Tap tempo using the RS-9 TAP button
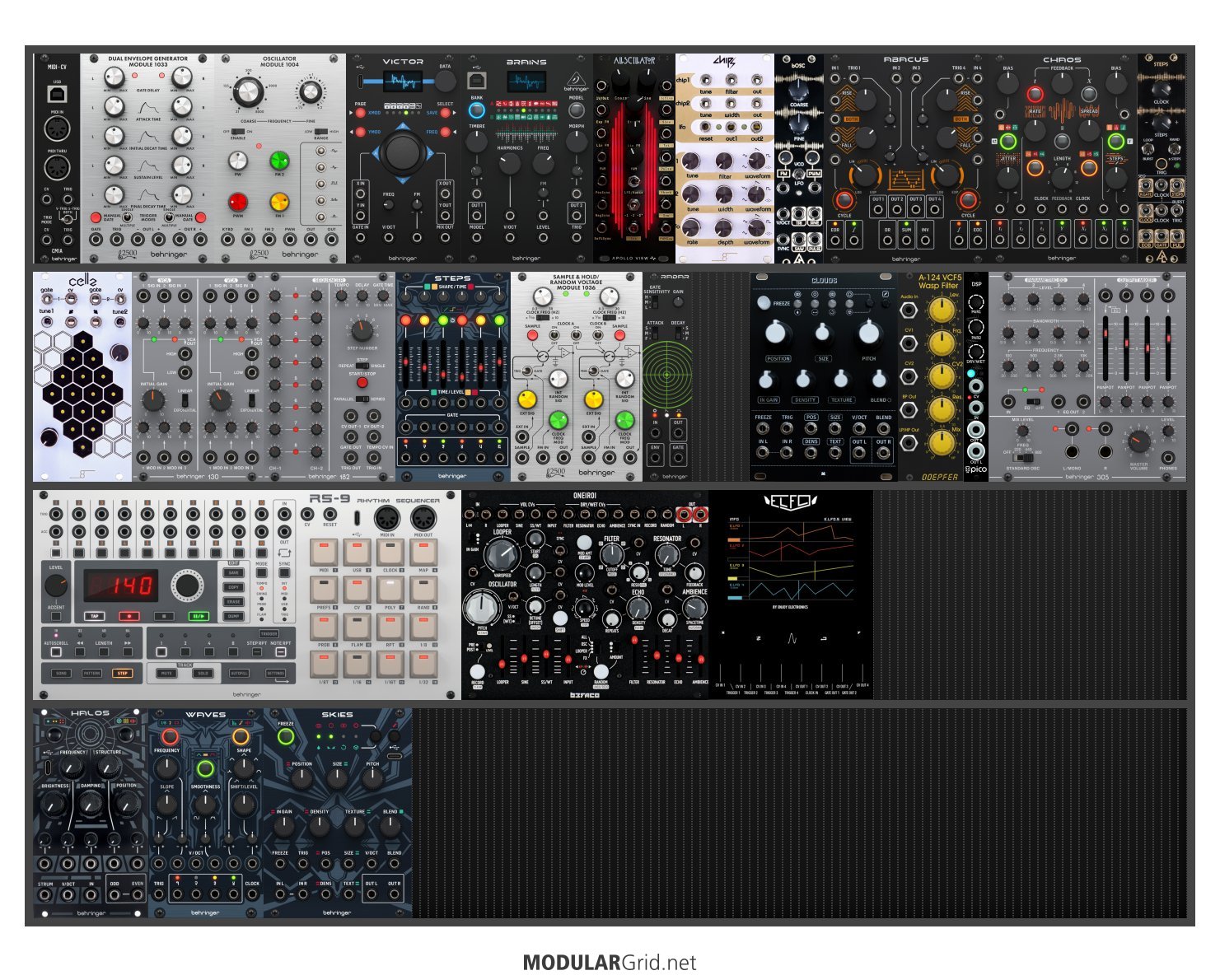The image size is (1220, 980). coord(94,615)
